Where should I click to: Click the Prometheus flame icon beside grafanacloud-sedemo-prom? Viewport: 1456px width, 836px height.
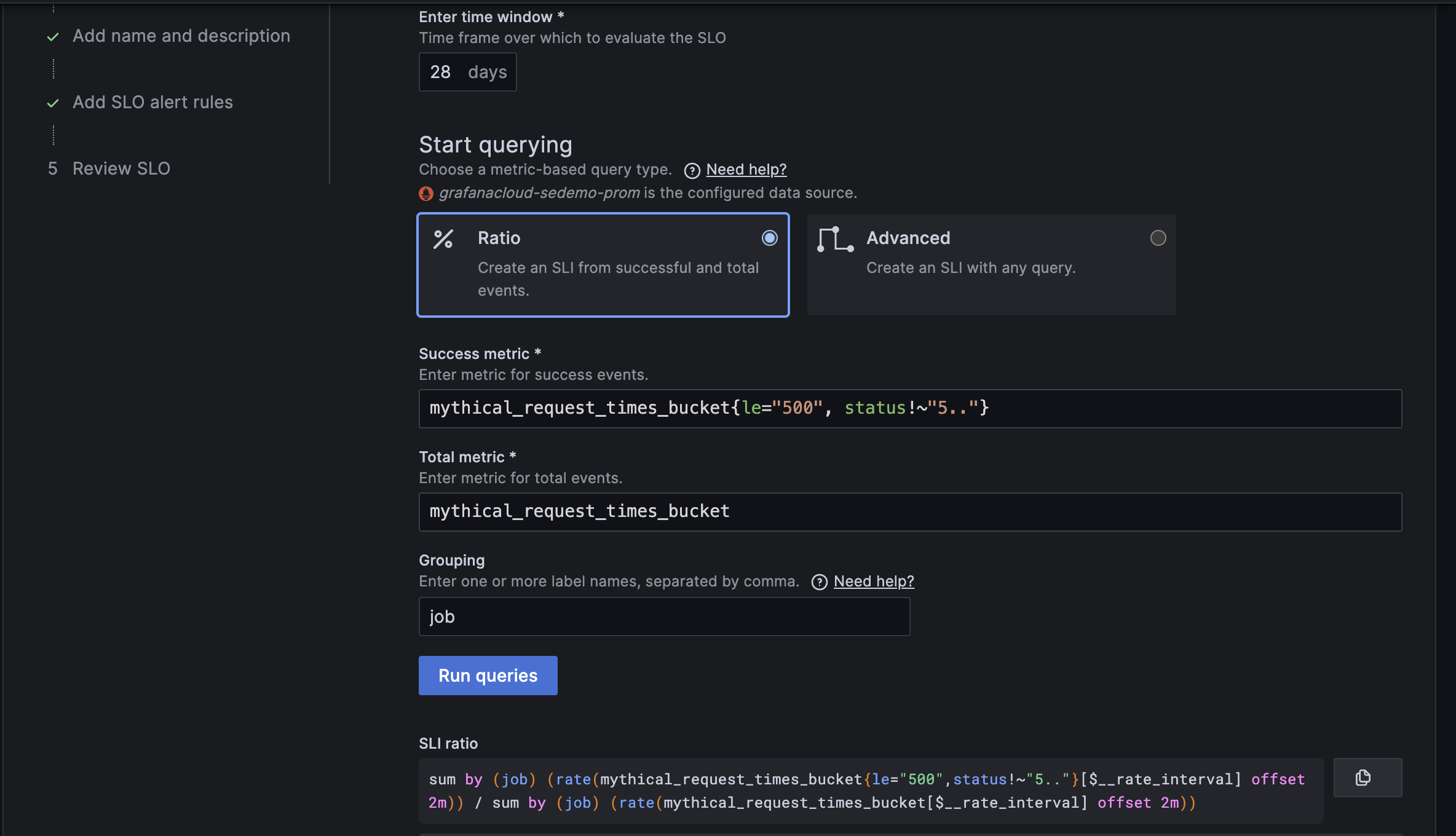pyautogui.click(x=426, y=192)
